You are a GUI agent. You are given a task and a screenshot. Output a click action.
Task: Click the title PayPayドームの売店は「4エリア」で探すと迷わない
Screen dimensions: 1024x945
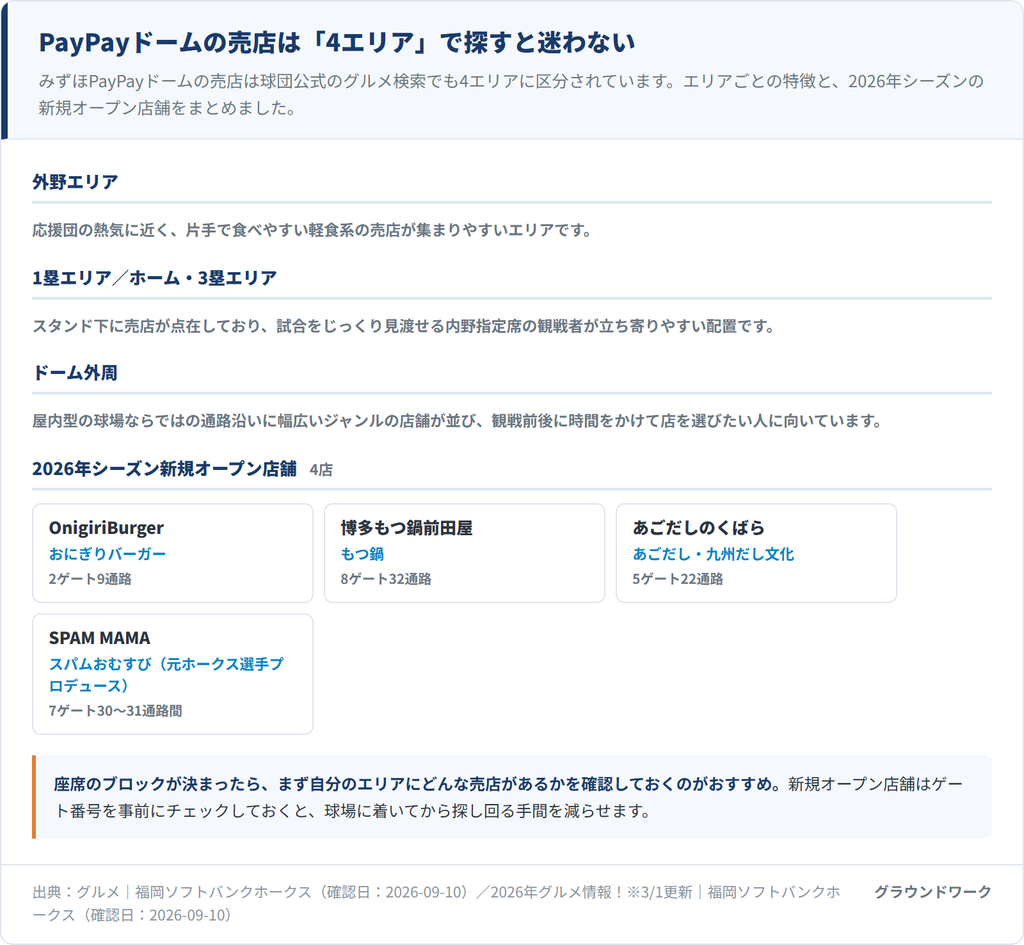pos(336,42)
